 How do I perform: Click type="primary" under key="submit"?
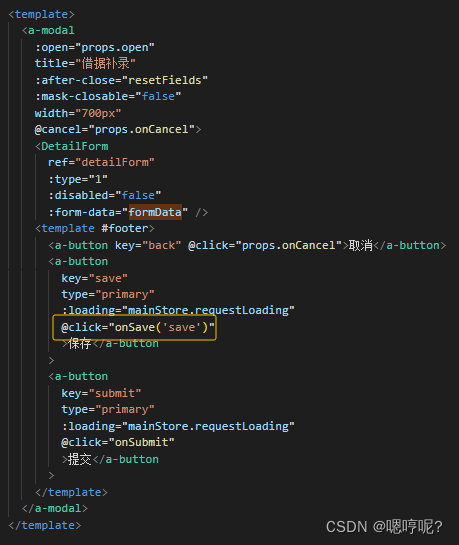[108, 409]
